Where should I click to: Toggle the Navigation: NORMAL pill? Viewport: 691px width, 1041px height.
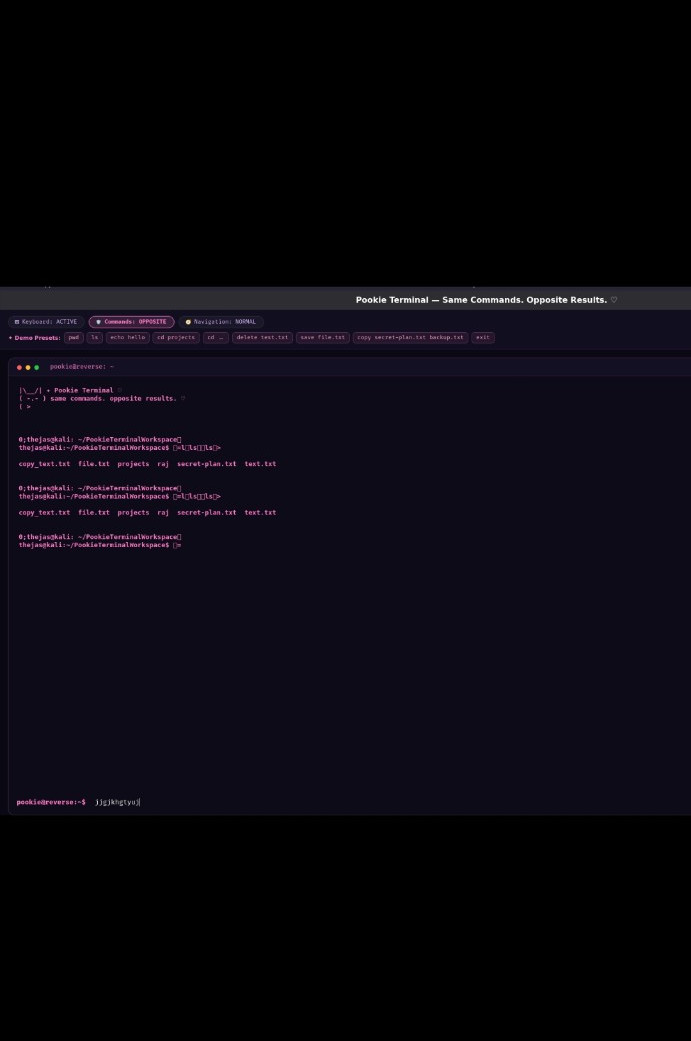pyautogui.click(x=221, y=322)
